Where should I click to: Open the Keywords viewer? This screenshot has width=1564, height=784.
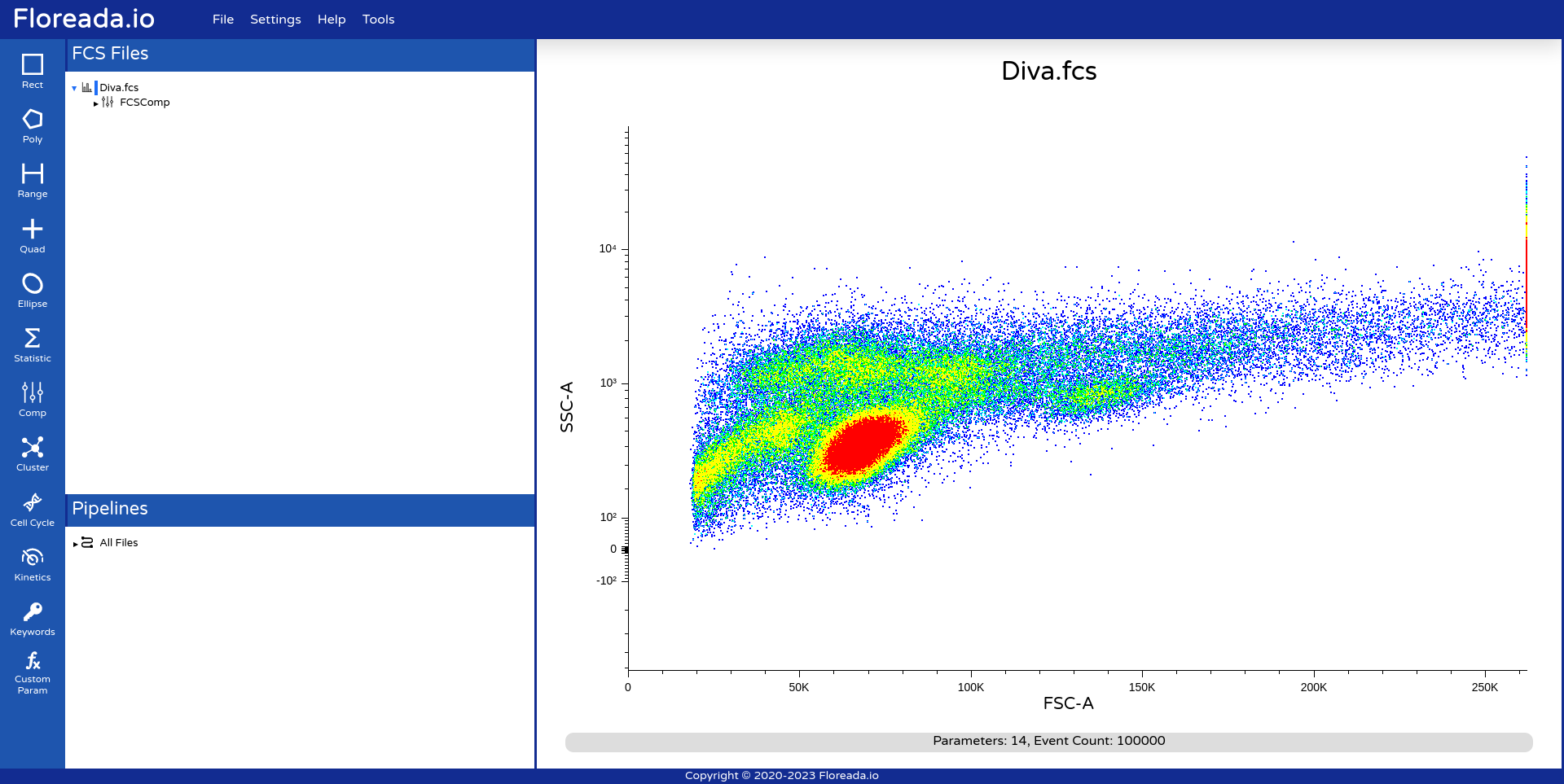coord(32,617)
